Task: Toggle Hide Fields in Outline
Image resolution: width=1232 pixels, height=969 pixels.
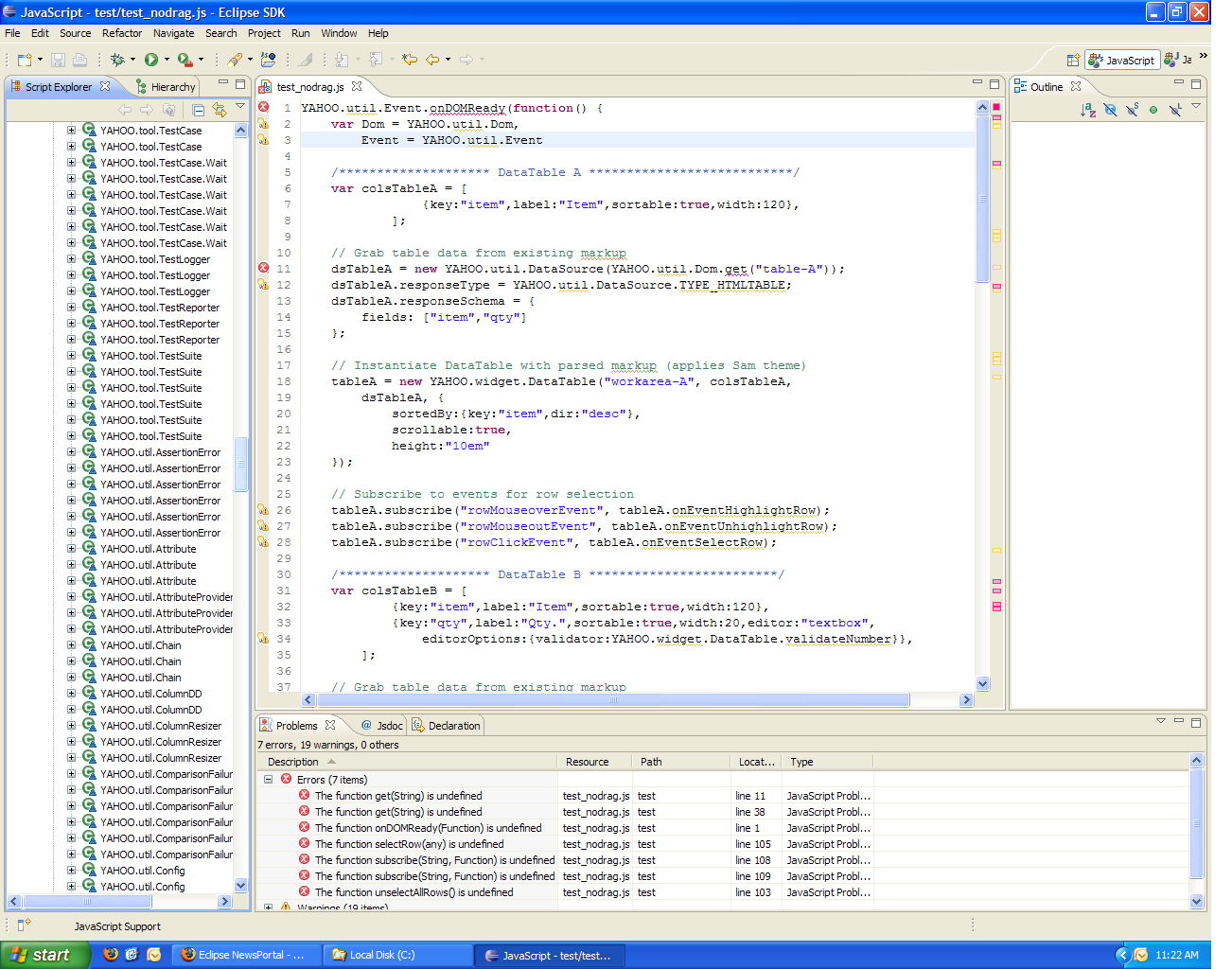Action: [x=1111, y=110]
